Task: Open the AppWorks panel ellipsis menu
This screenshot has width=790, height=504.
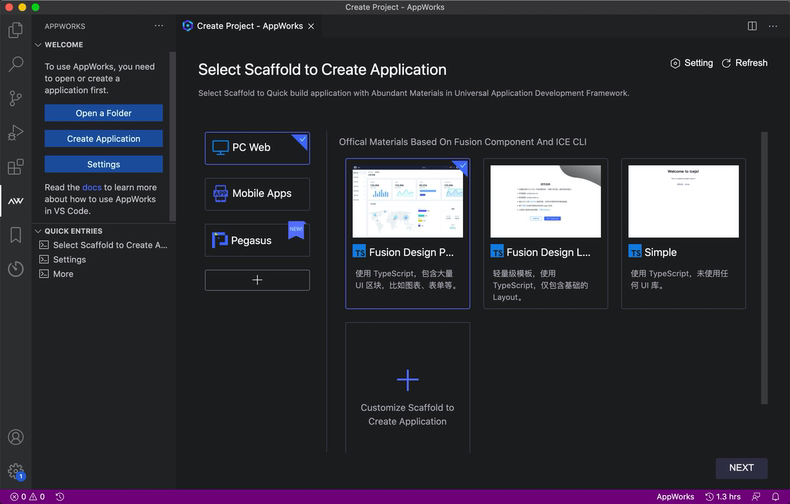Action: coord(159,26)
